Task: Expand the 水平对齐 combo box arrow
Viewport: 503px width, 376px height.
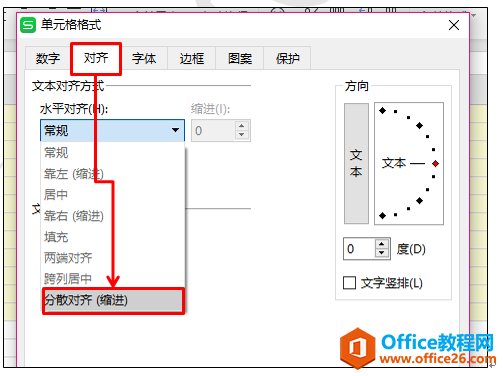Action: 175,130
